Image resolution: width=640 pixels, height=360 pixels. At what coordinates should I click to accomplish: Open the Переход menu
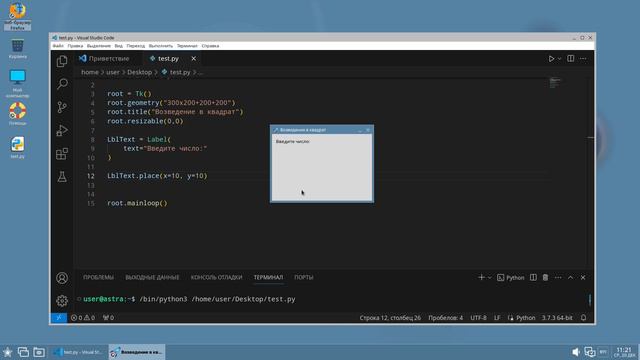(136, 46)
